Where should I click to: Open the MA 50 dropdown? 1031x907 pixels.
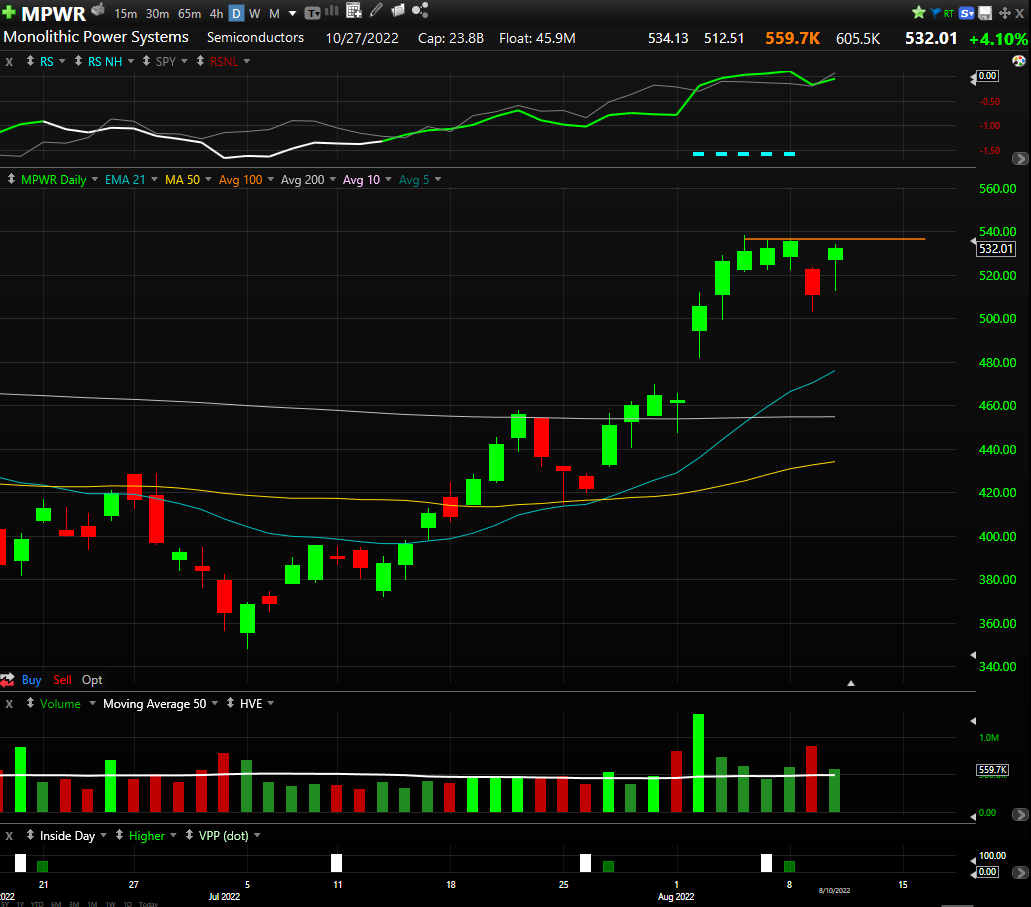(x=208, y=179)
